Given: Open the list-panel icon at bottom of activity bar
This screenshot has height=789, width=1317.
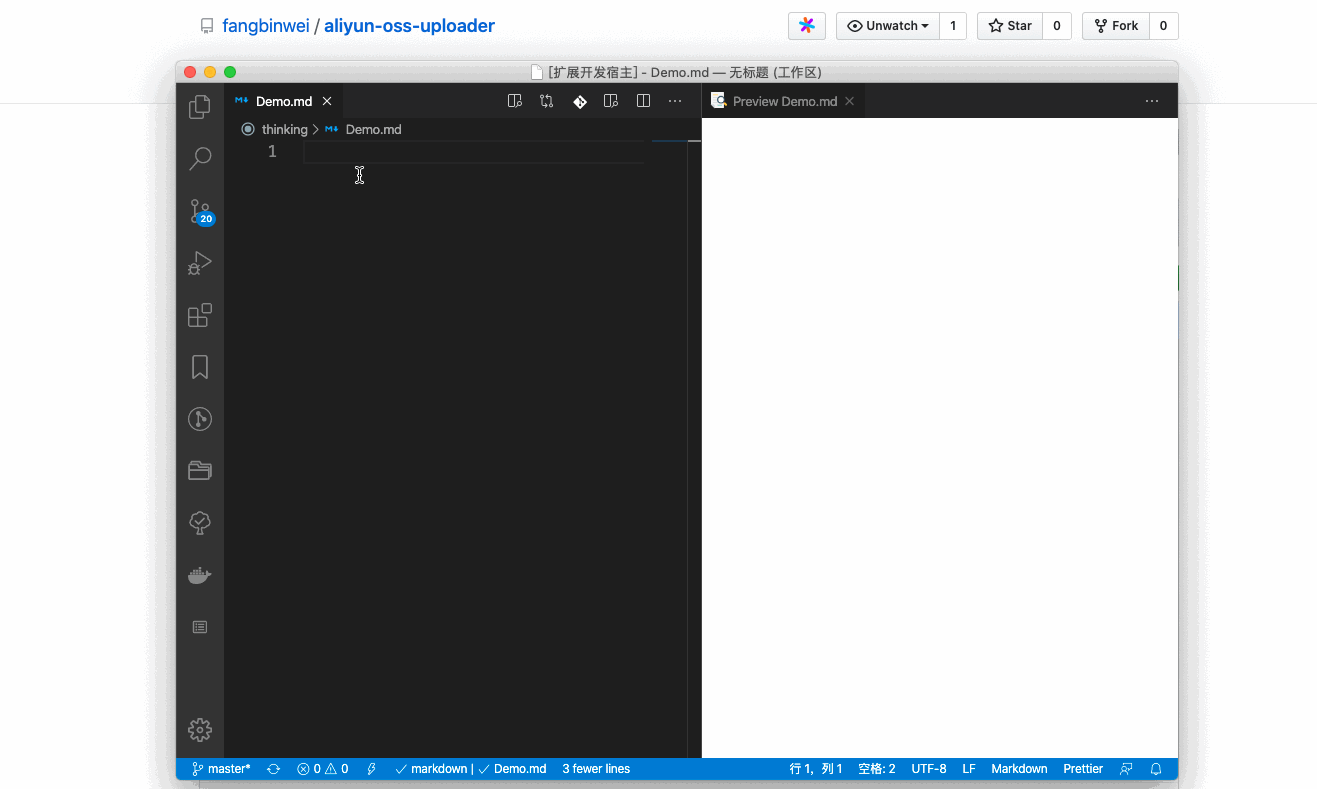Looking at the screenshot, I should pyautogui.click(x=200, y=627).
